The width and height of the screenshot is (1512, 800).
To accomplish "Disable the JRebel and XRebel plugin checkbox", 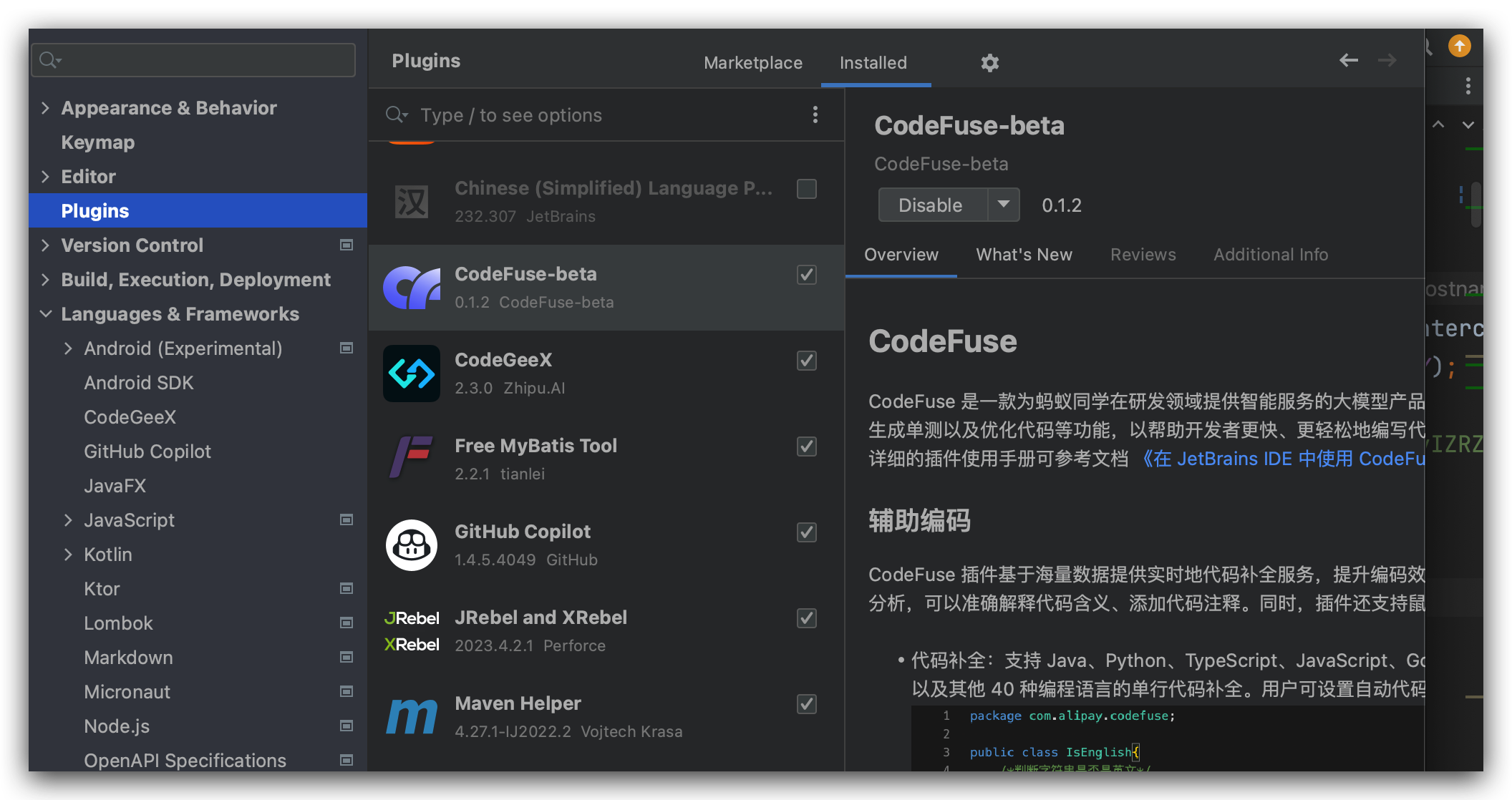I will click(806, 618).
